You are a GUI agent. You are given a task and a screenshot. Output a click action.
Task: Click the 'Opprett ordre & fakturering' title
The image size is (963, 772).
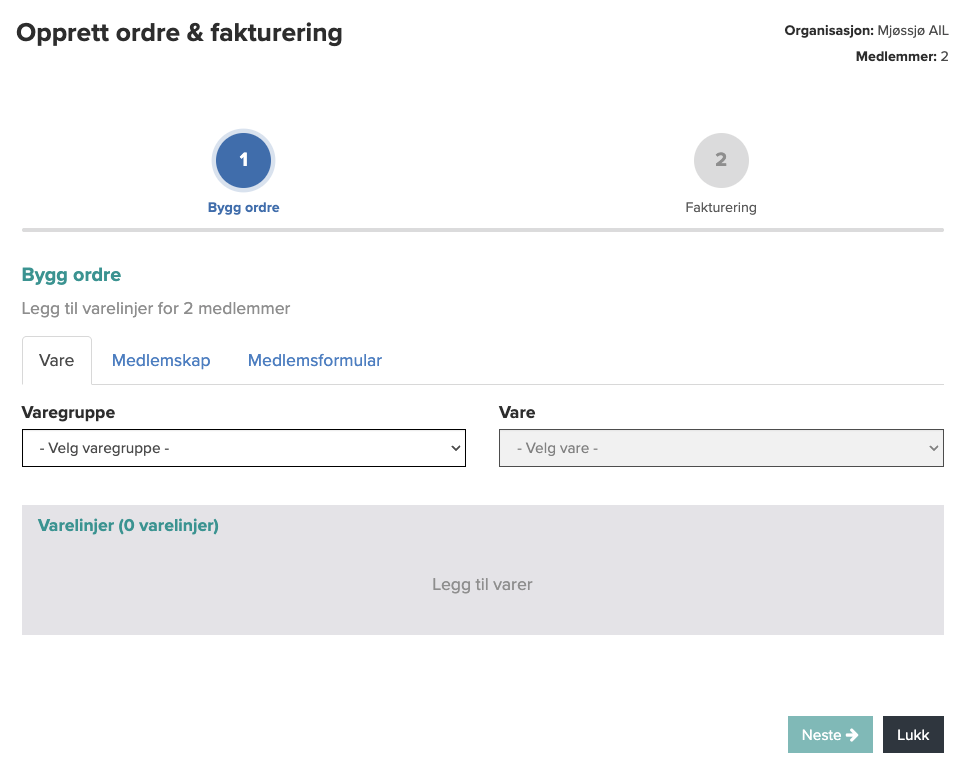pos(179,33)
